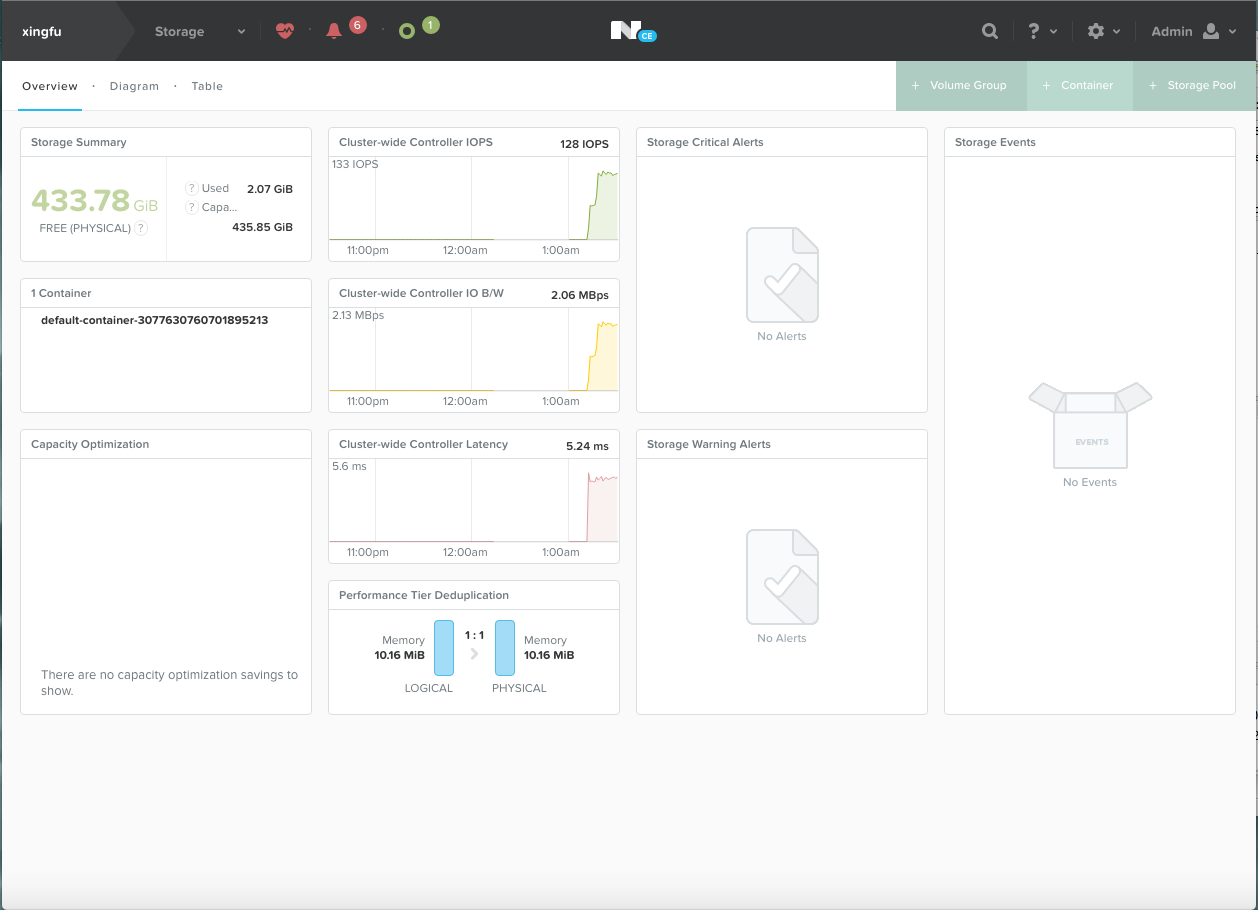
Task: Click the 435.85 GiB capacity value
Action: [262, 227]
